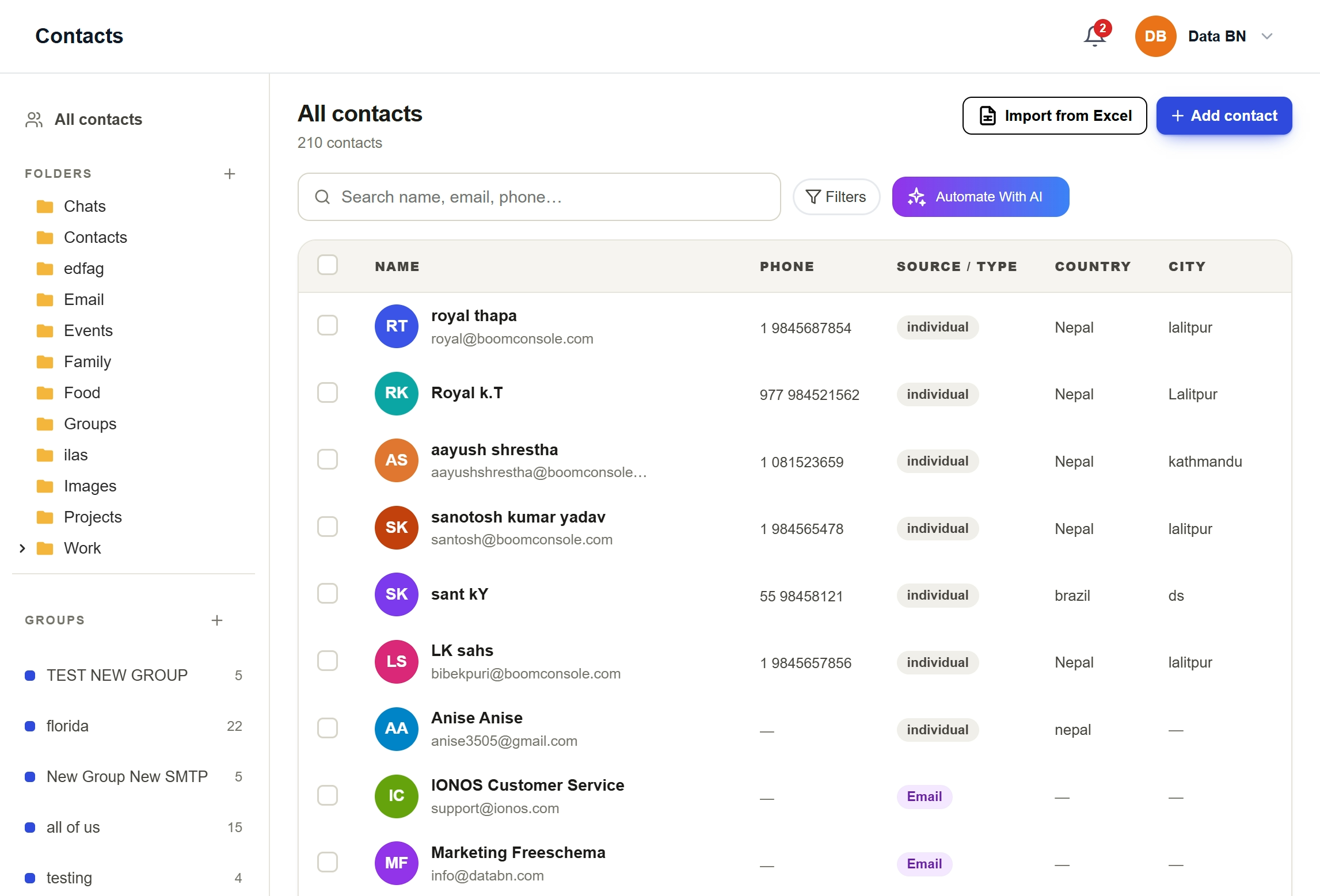Expand the Work folder chevron
This screenshot has width=1320, height=896.
pyautogui.click(x=22, y=548)
